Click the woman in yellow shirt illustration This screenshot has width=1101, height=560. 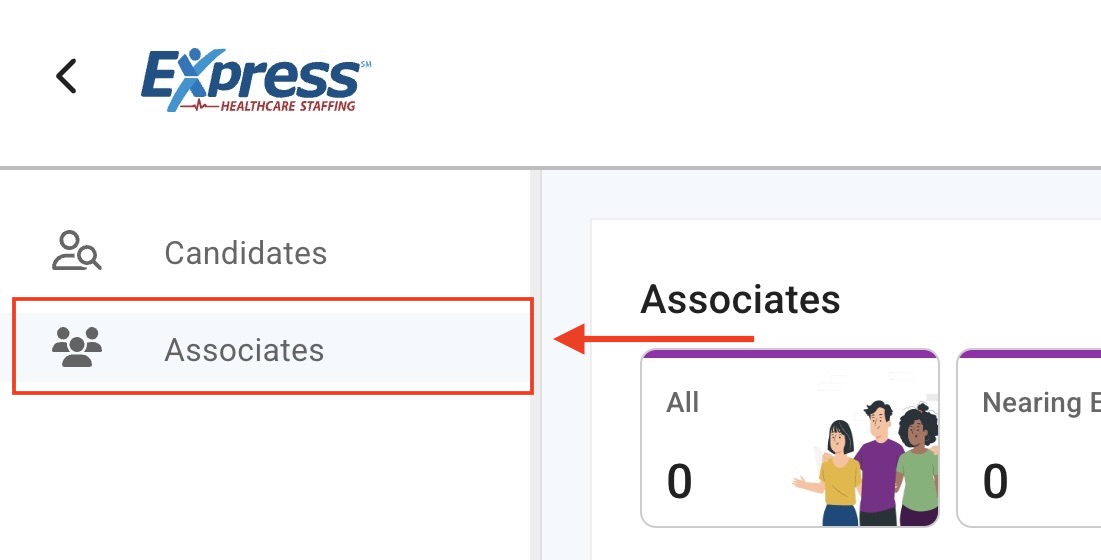click(x=838, y=477)
